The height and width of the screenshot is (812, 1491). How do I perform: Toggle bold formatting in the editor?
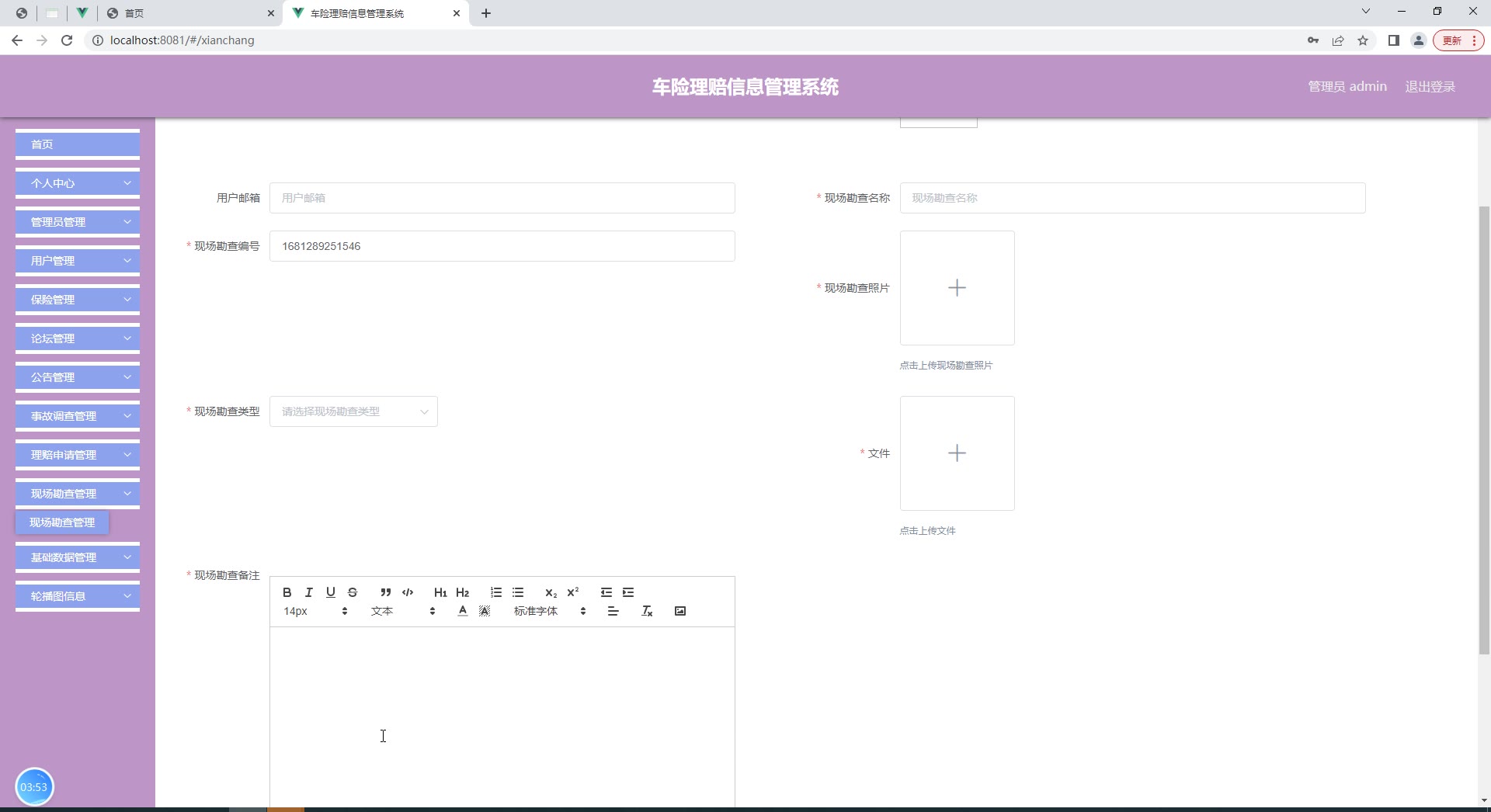(287, 592)
